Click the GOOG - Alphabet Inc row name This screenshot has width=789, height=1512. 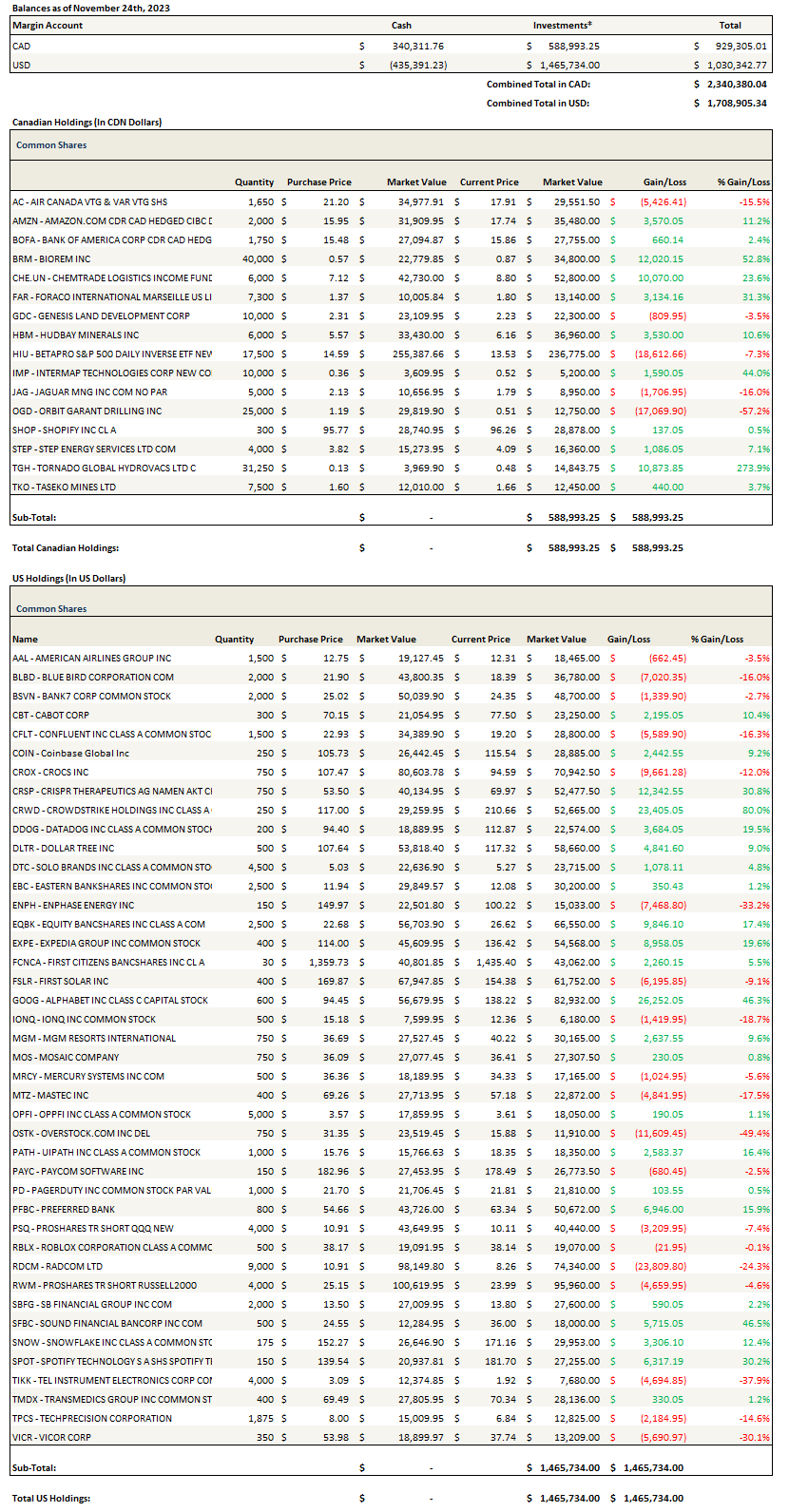(109, 1000)
